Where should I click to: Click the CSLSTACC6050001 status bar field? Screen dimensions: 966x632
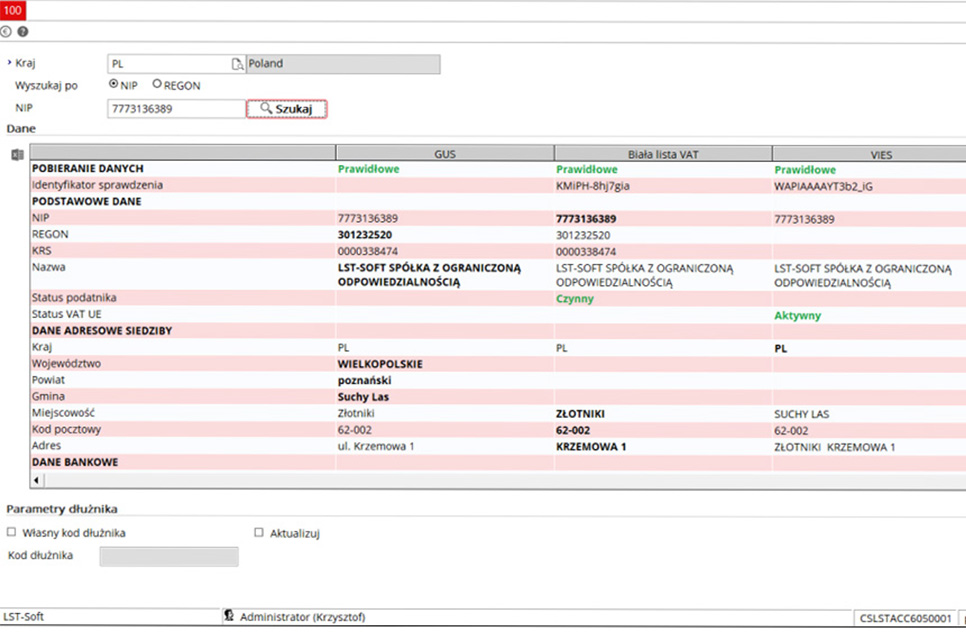[x=904, y=619]
